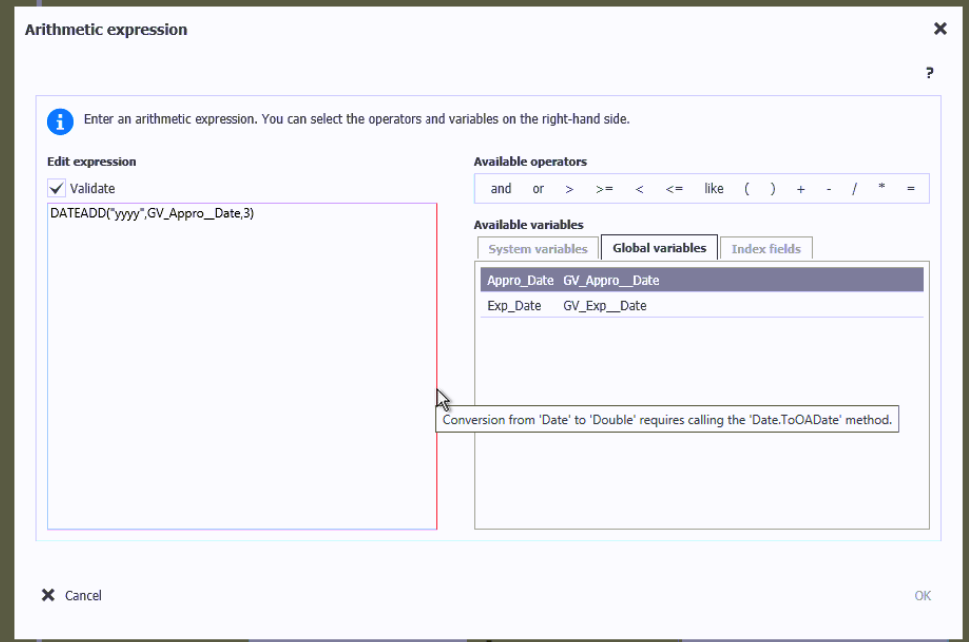
Task: Insert the less-than-or-equal operator
Action: (x=674, y=189)
